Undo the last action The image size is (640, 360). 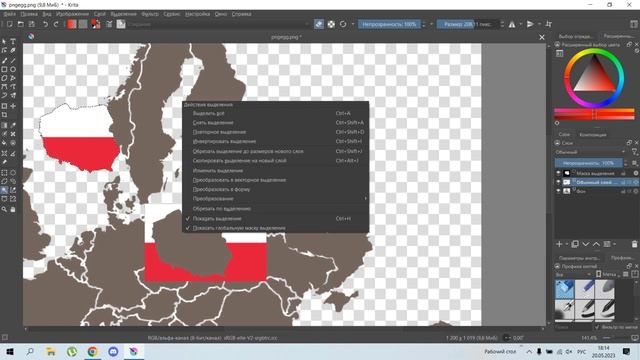point(45,24)
